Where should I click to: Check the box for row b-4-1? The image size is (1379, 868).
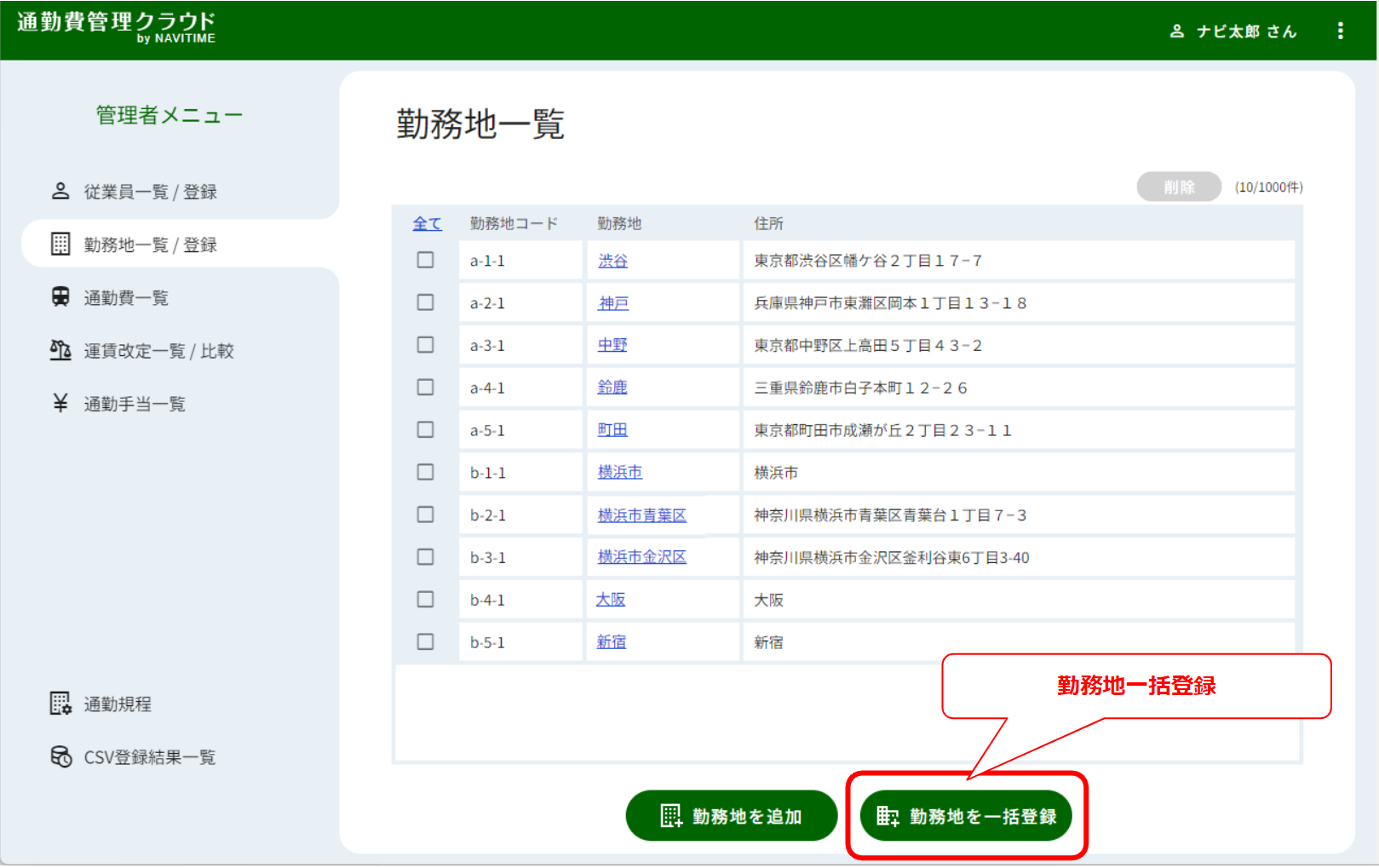(x=425, y=600)
